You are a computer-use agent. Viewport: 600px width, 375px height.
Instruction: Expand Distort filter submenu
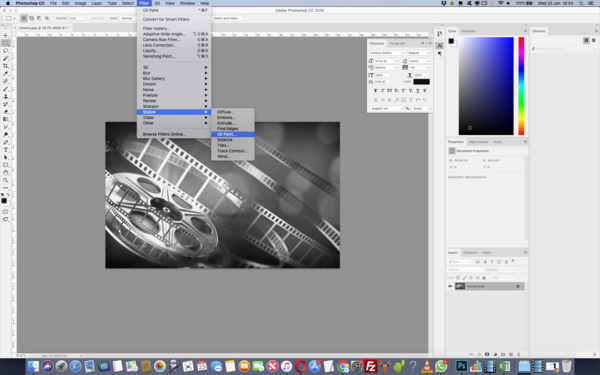click(x=174, y=84)
